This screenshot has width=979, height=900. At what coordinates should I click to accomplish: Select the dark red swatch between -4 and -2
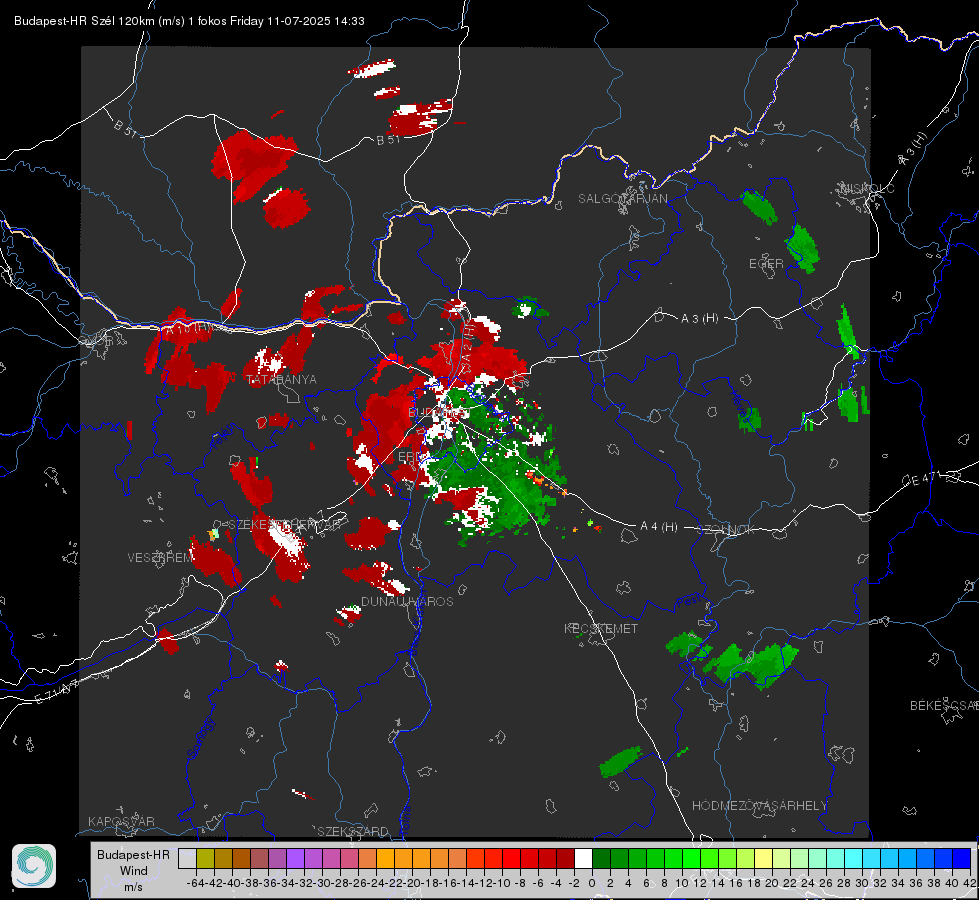point(565,858)
